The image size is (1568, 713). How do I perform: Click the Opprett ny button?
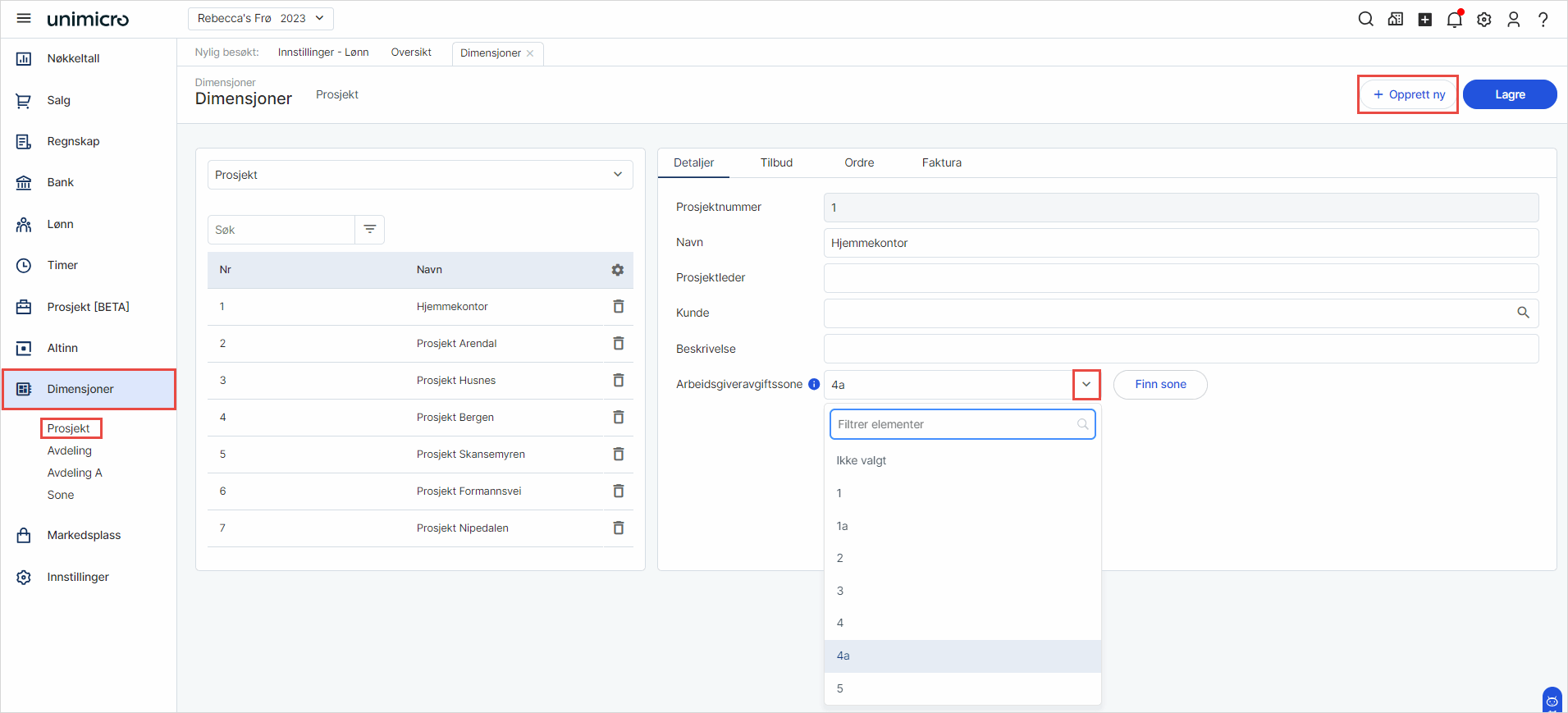point(1409,94)
